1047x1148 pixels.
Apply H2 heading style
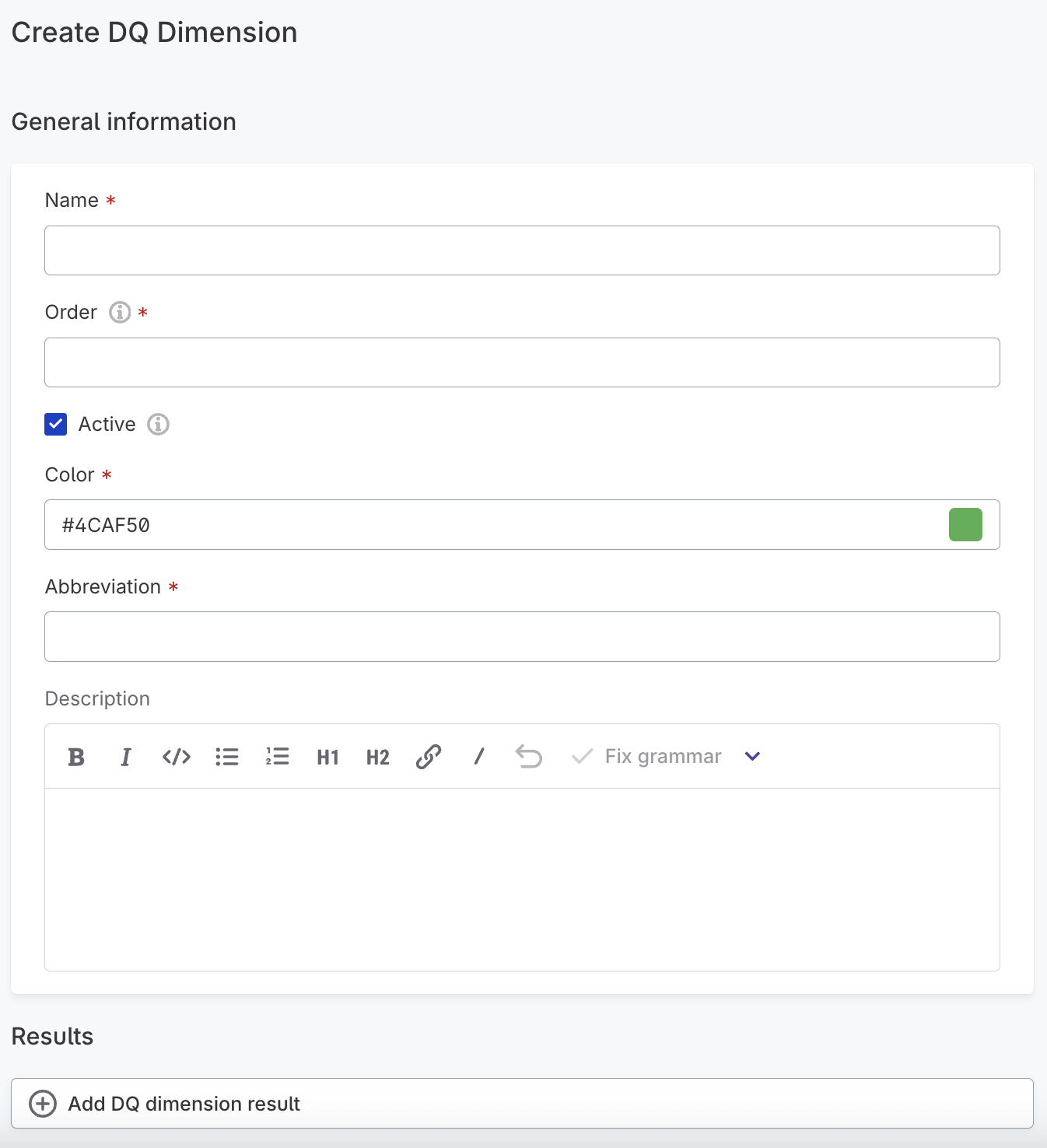tap(378, 757)
